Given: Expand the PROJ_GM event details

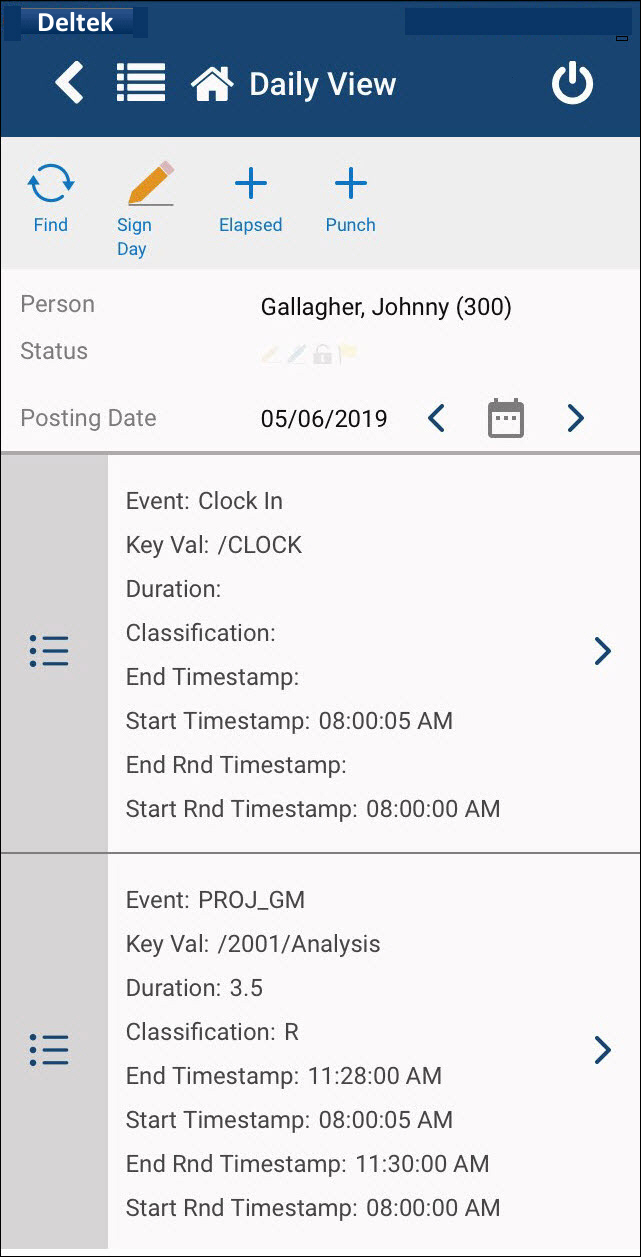Looking at the screenshot, I should tap(602, 1050).
